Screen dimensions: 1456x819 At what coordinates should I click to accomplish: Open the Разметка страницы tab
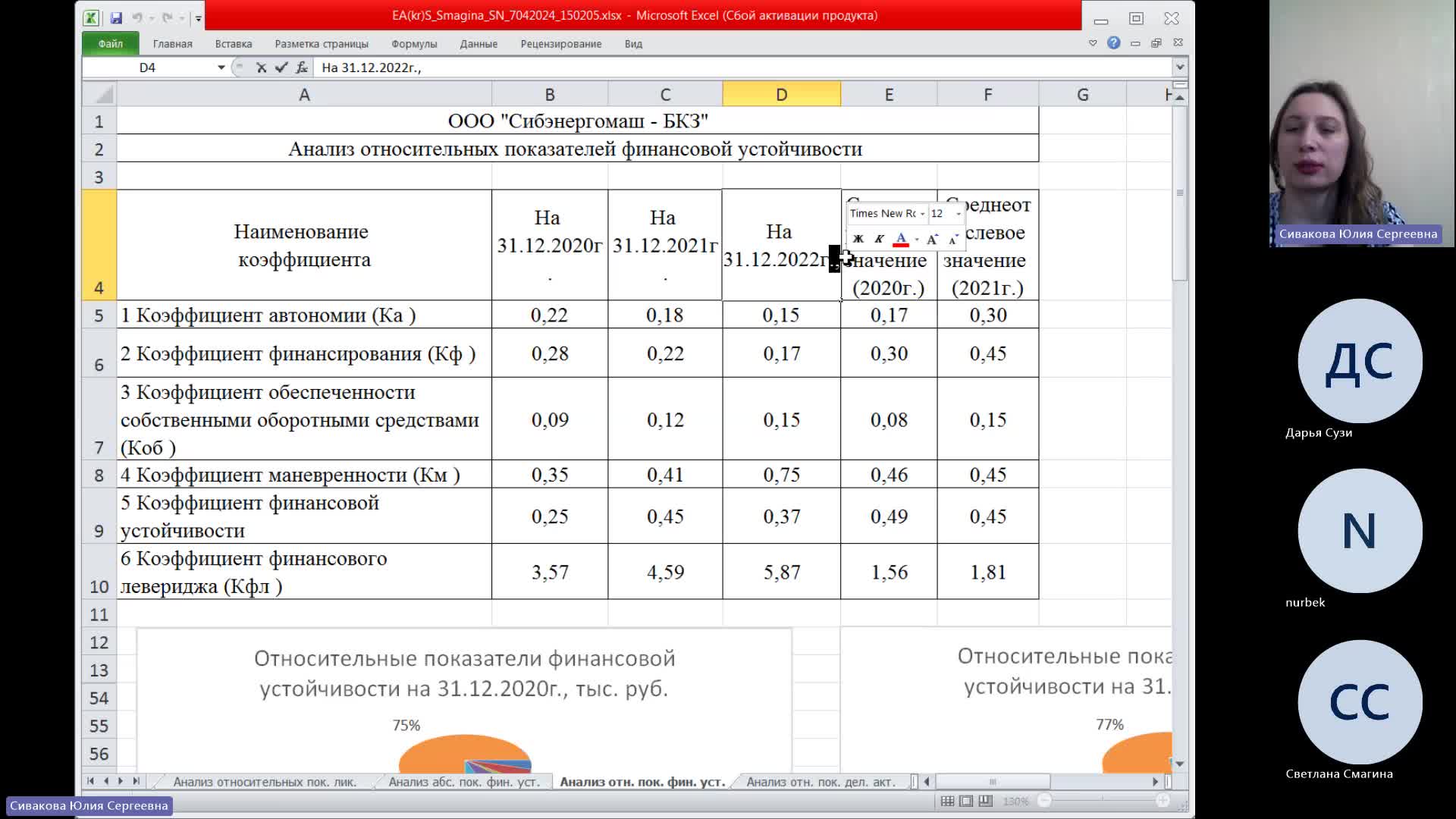(x=322, y=43)
